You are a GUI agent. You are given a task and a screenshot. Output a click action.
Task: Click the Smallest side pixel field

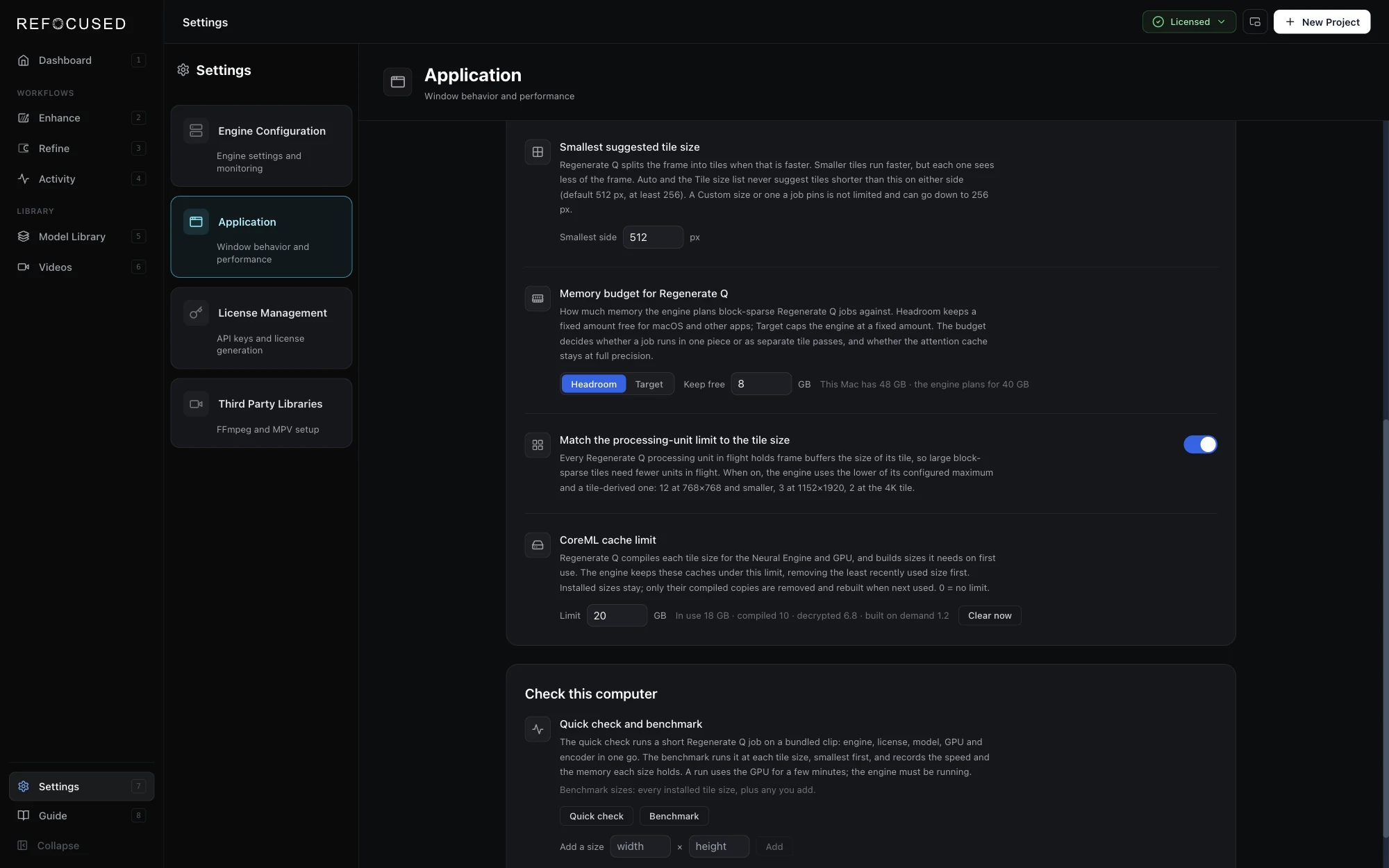click(653, 237)
